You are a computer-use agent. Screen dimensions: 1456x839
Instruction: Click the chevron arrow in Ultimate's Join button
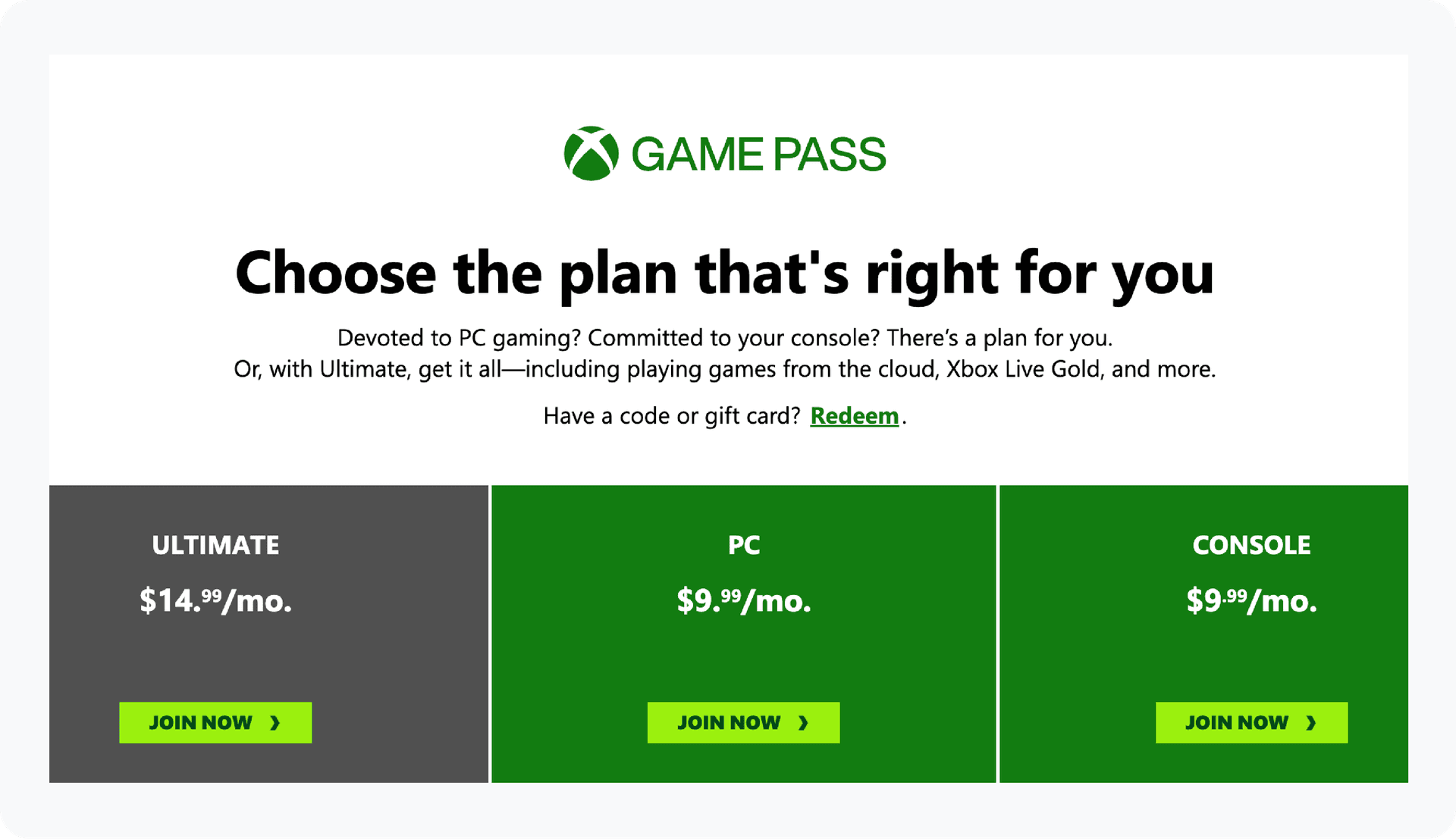click(x=275, y=723)
